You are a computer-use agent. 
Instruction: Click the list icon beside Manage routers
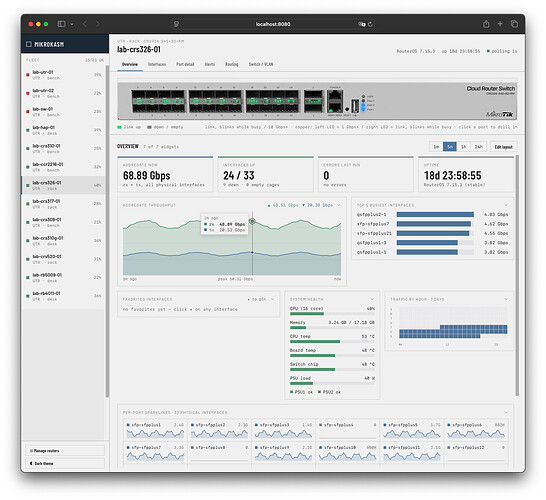point(31,451)
